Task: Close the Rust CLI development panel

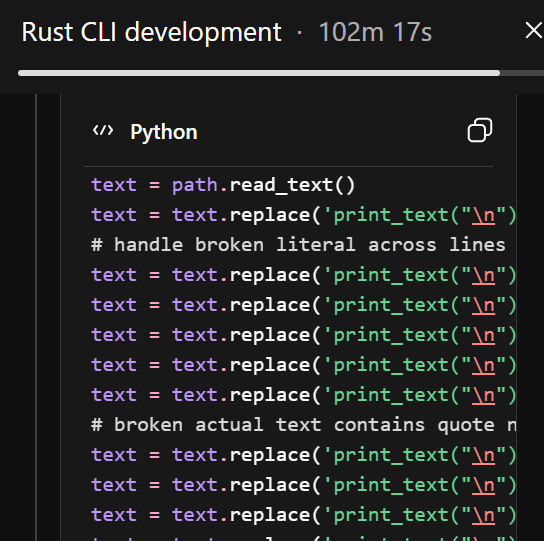Action: 534,31
